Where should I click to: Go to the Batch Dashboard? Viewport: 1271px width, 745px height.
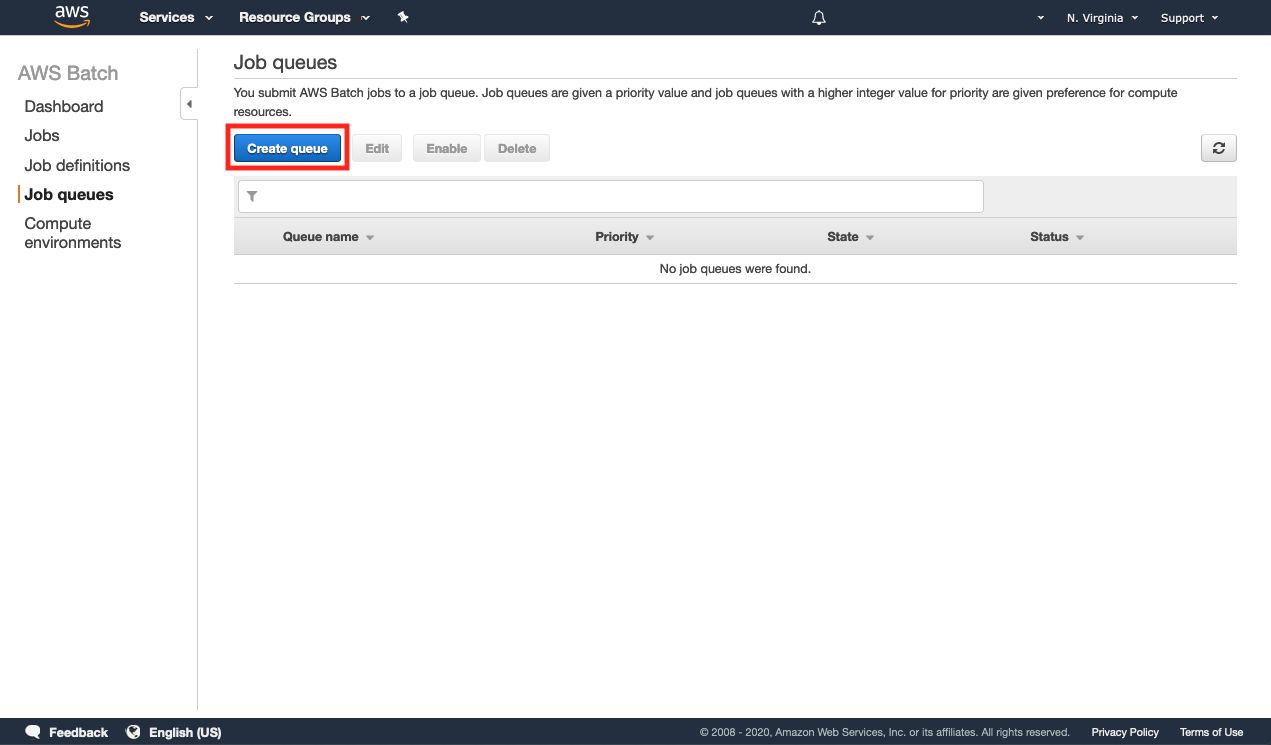click(x=64, y=106)
